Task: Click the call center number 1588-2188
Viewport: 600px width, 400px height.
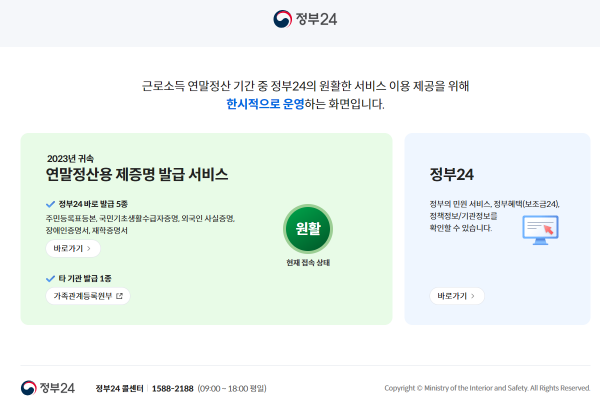Action: point(172,387)
